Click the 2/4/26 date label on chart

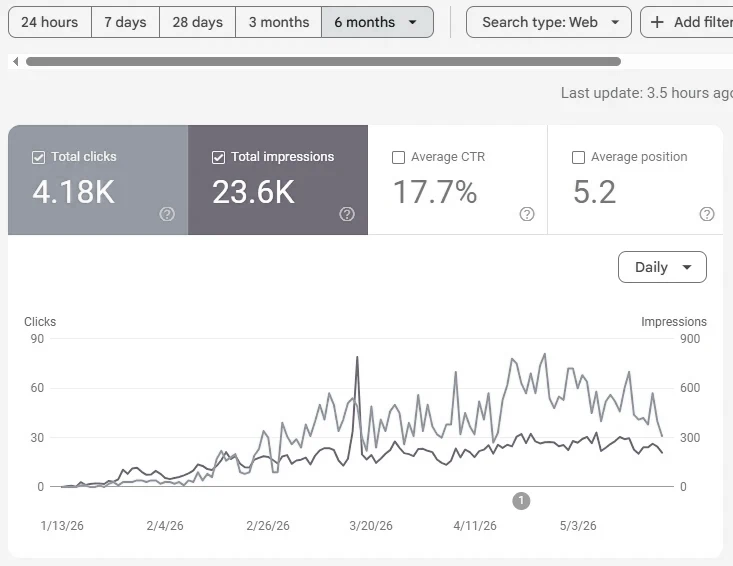click(x=165, y=525)
